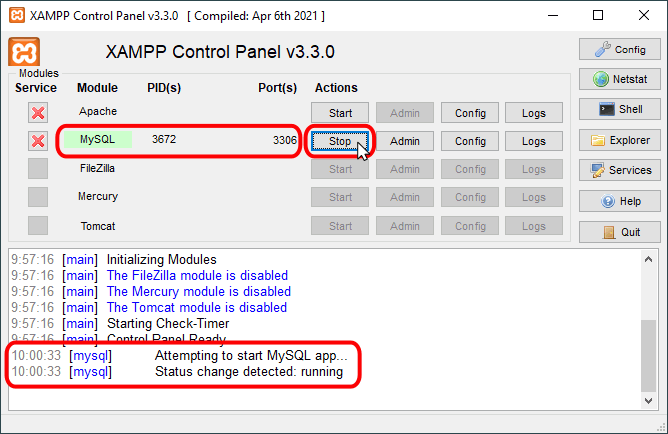Viewport: 668px width, 434px height.
Task: Toggle the FileZilla service checkbox
Action: (38, 169)
